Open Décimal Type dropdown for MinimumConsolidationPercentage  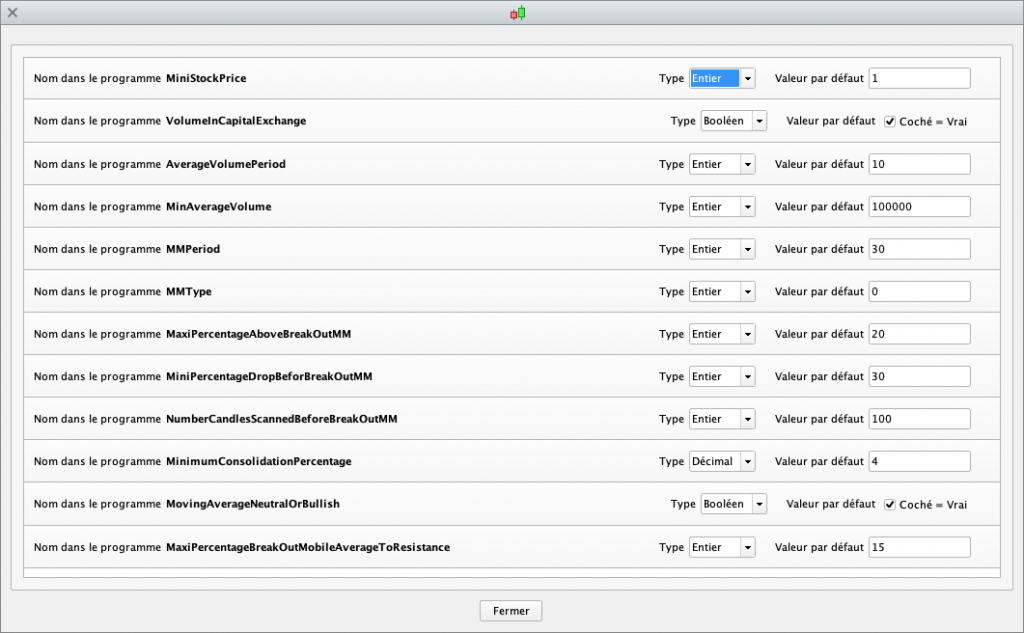(722, 461)
